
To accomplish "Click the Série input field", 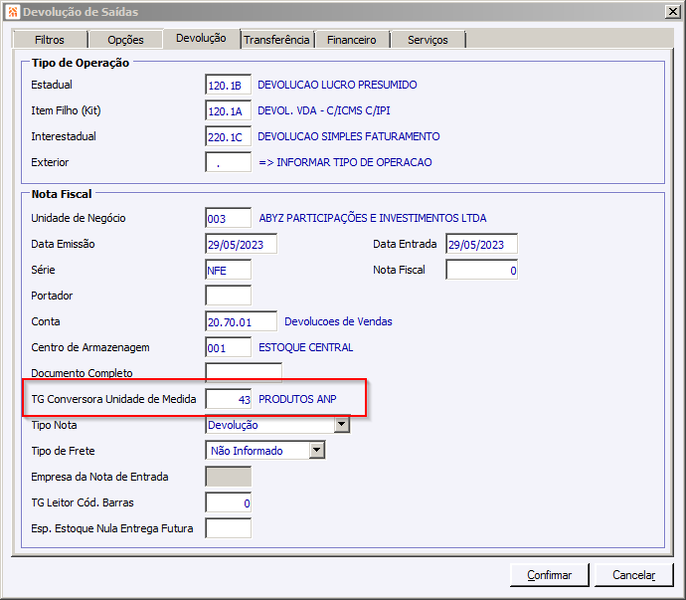I will coord(228,270).
